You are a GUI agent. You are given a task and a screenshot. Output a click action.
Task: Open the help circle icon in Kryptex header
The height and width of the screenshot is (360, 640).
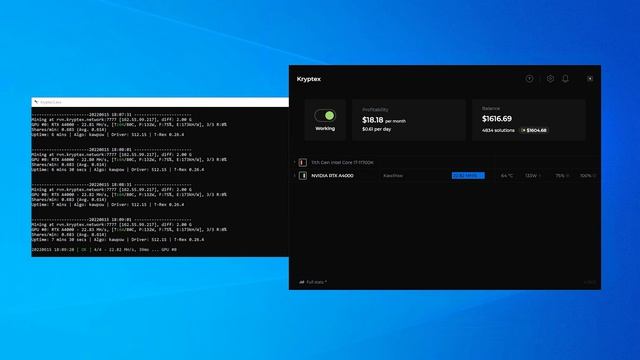point(529,79)
